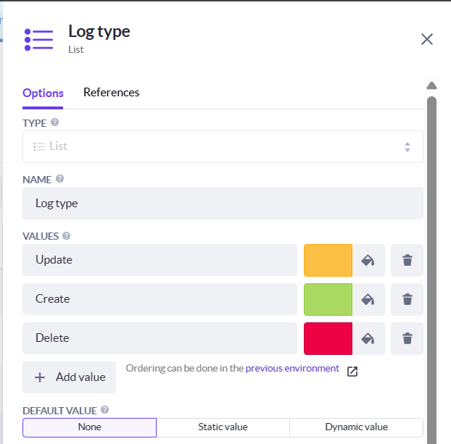Viewport: 451px width, 444px height.
Task: Switch to the References tab
Action: 111,92
